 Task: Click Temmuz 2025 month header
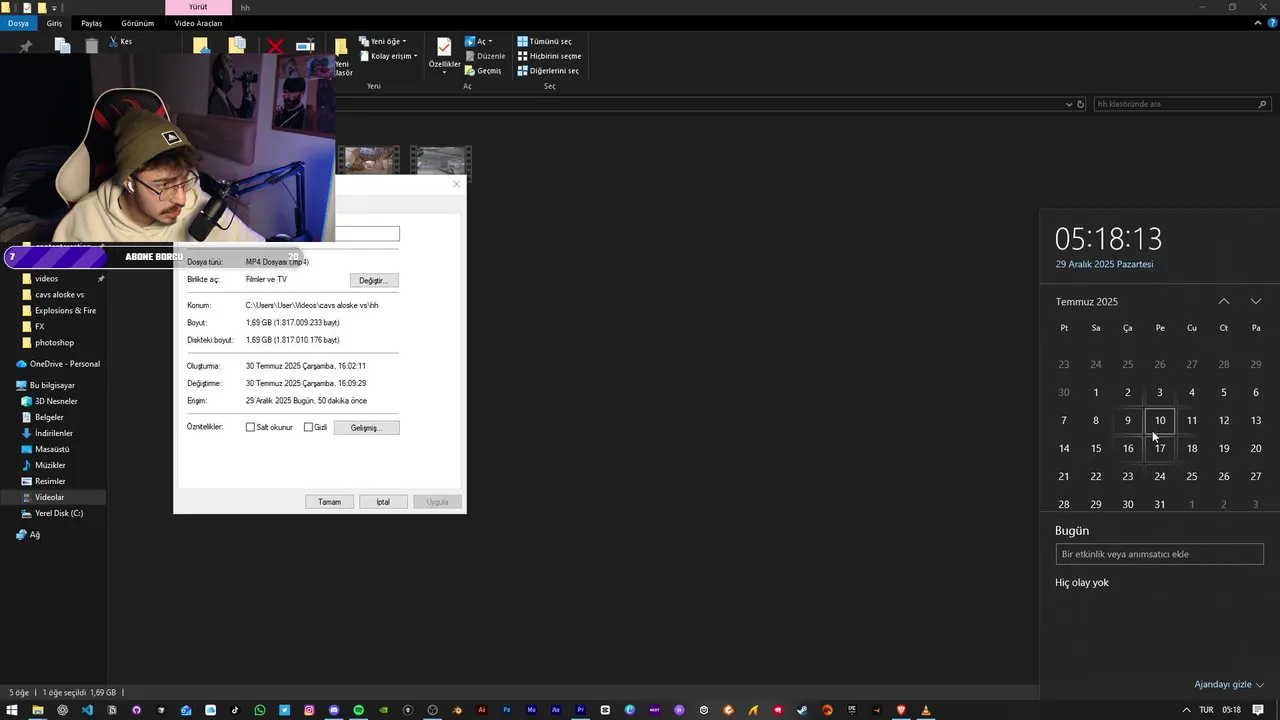coord(1087,301)
